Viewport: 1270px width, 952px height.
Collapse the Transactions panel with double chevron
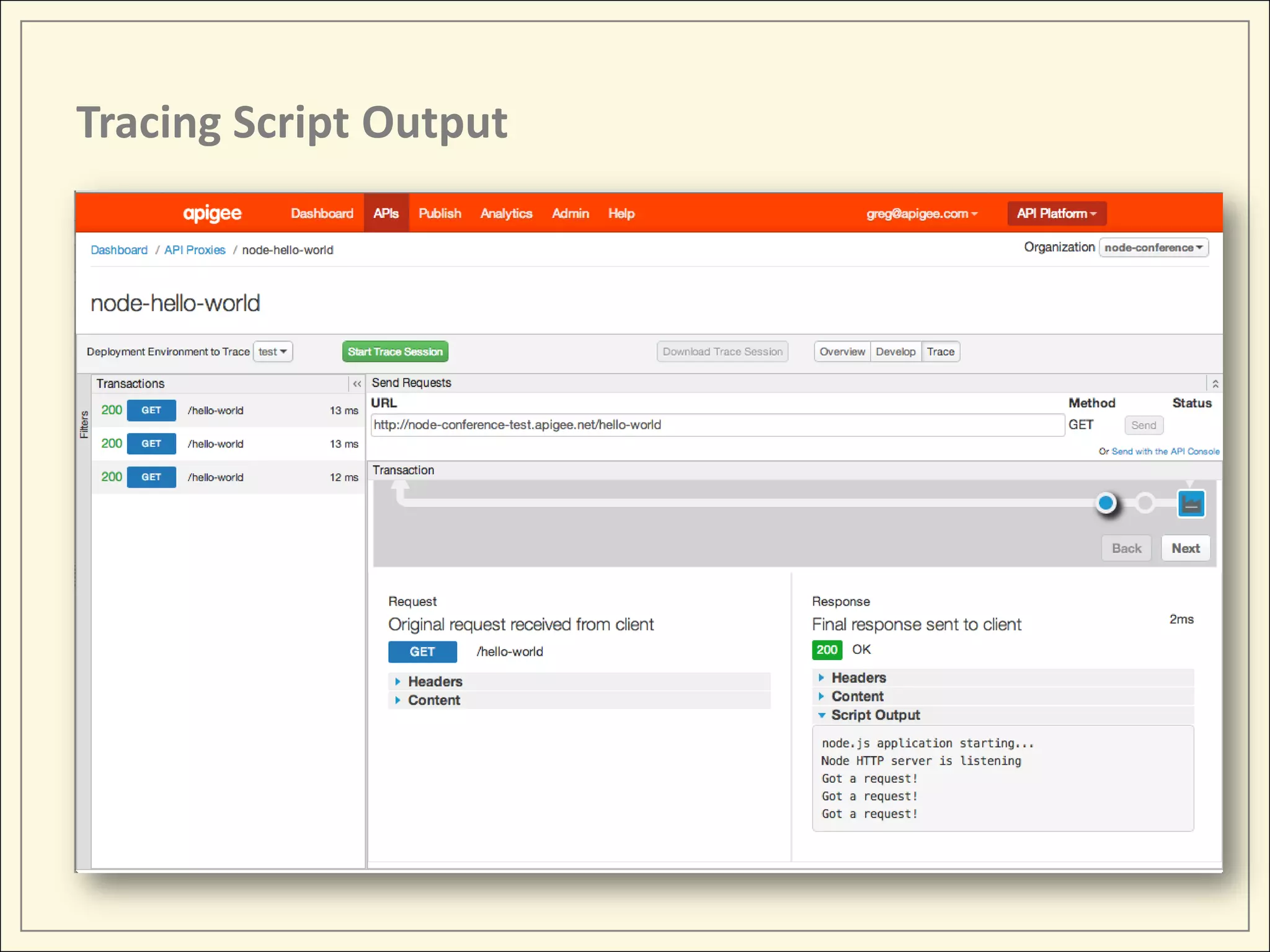[357, 384]
